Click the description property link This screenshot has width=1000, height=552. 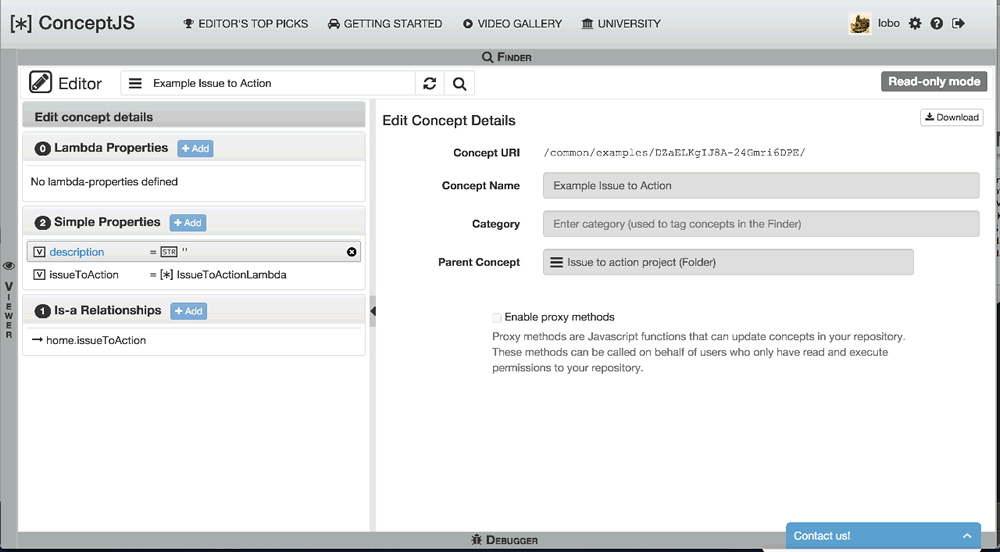[x=77, y=252]
